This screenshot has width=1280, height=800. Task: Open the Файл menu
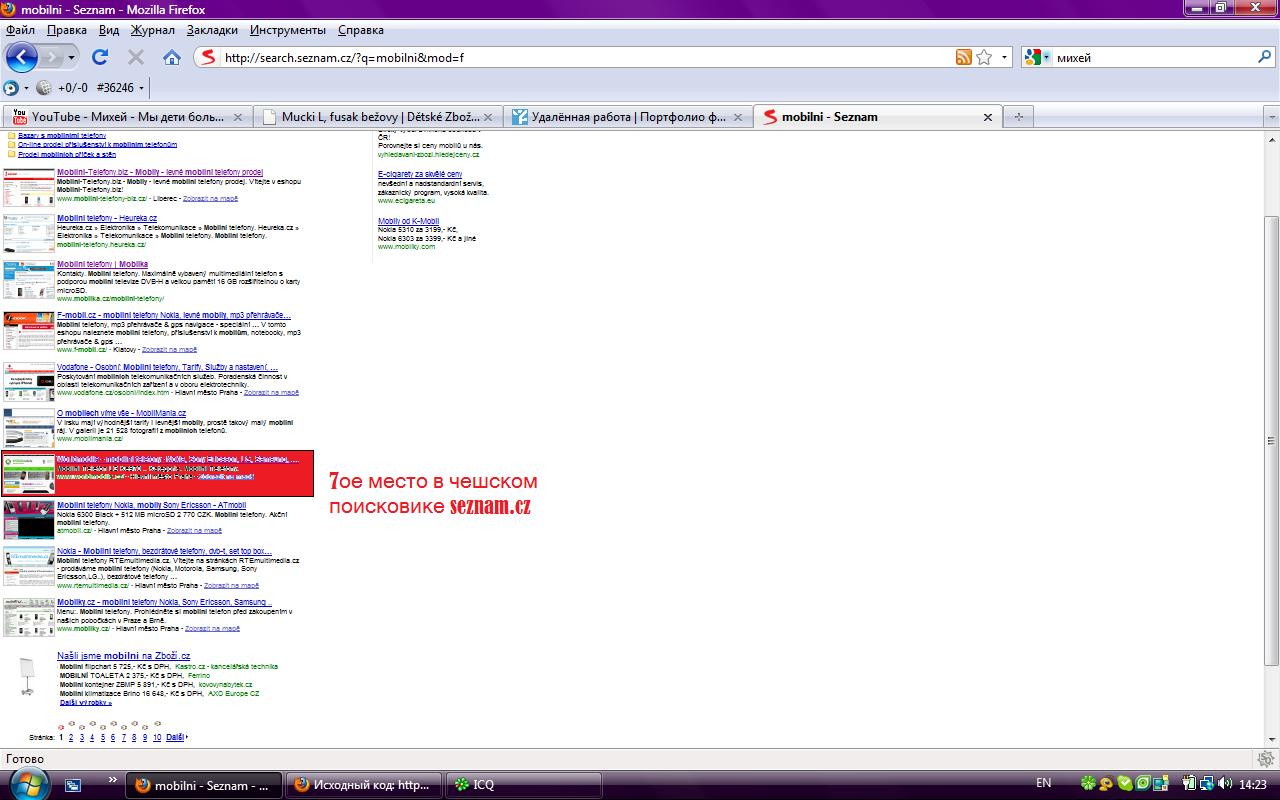(x=20, y=30)
